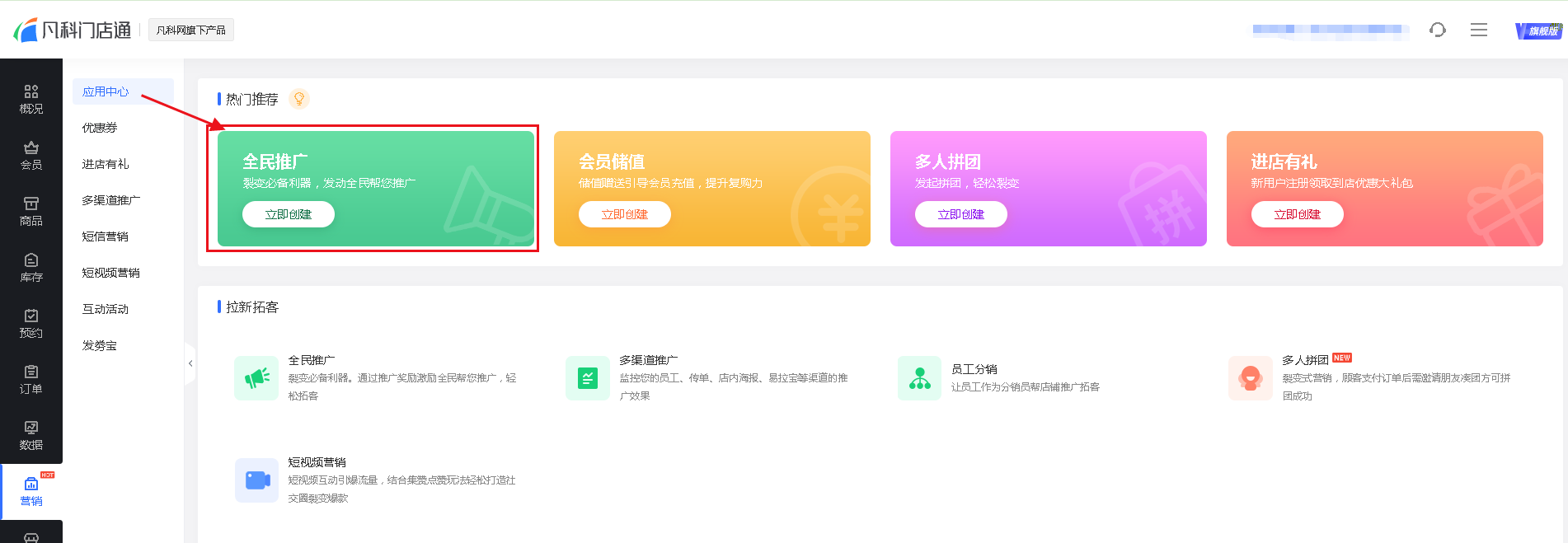Select 应用中心 menu item
The width and height of the screenshot is (1568, 543).
click(123, 91)
